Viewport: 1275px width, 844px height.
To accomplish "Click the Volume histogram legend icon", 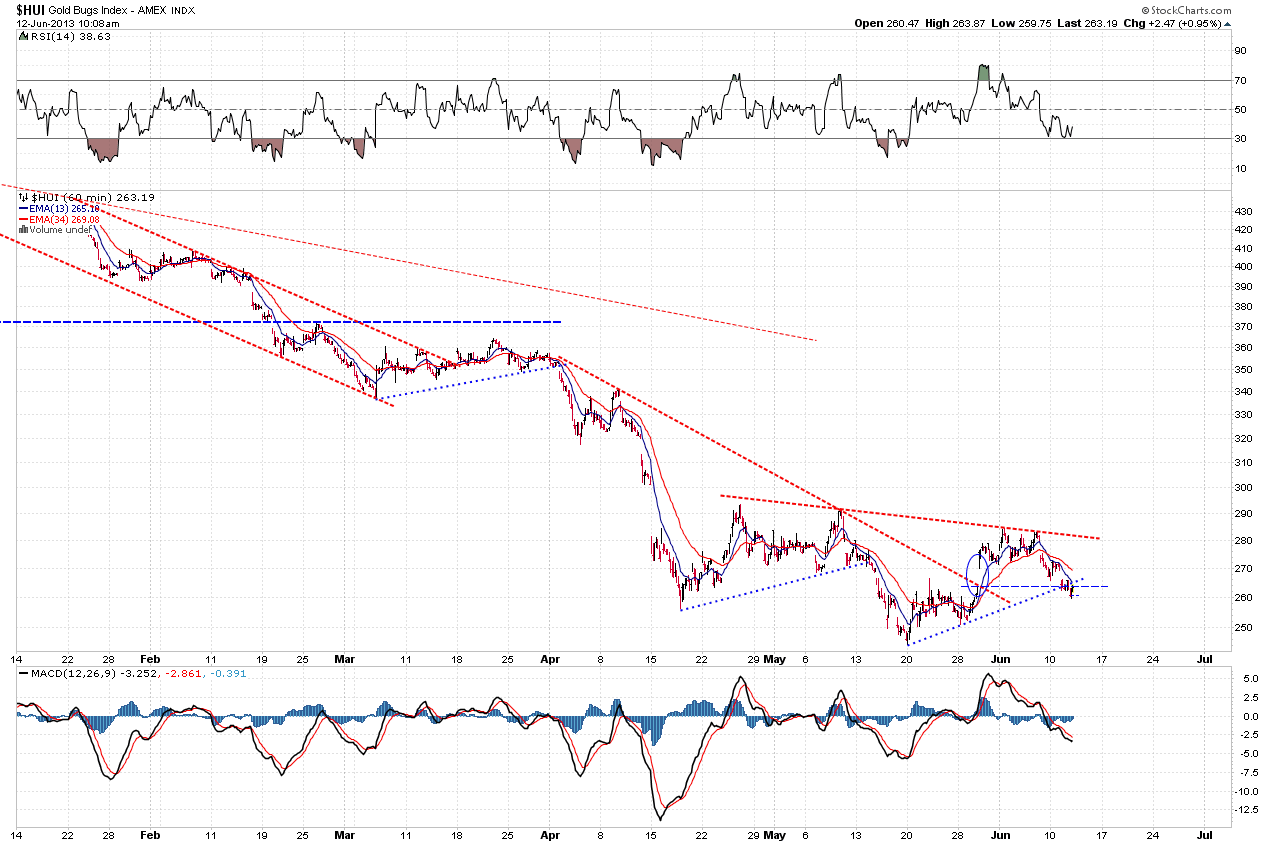I will (25, 229).
